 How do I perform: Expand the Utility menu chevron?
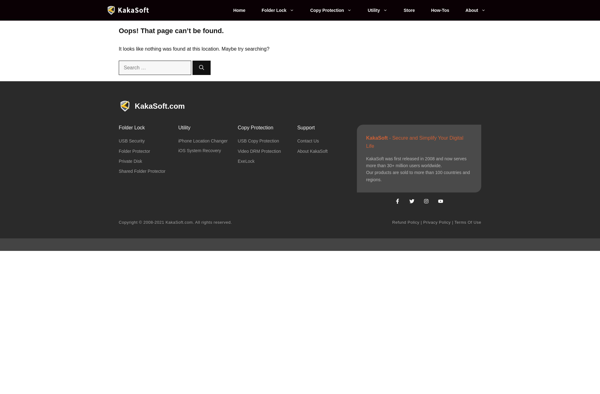(x=385, y=10)
